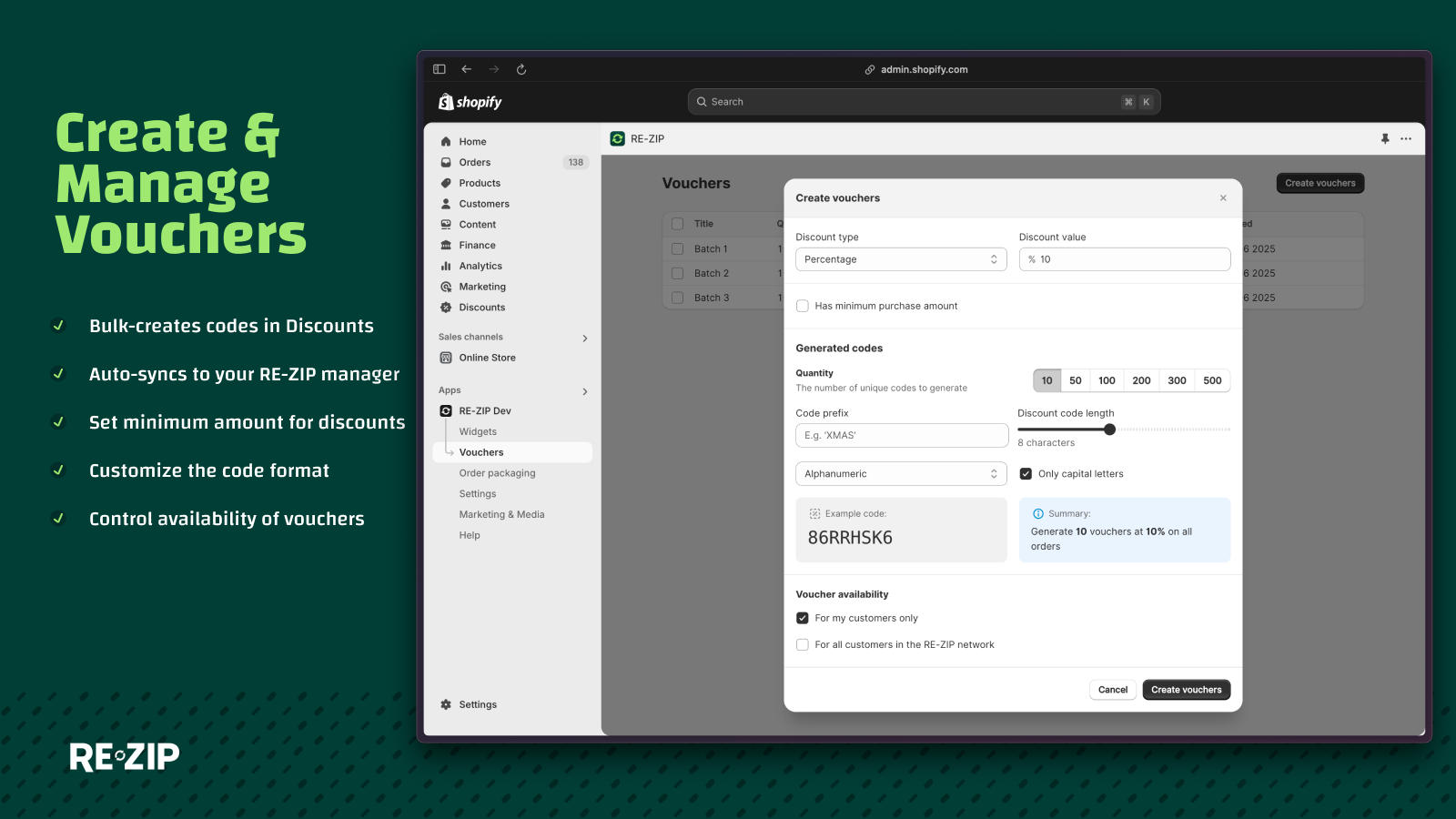
Task: Reload the page with the refresh icon
Action: 521,69
